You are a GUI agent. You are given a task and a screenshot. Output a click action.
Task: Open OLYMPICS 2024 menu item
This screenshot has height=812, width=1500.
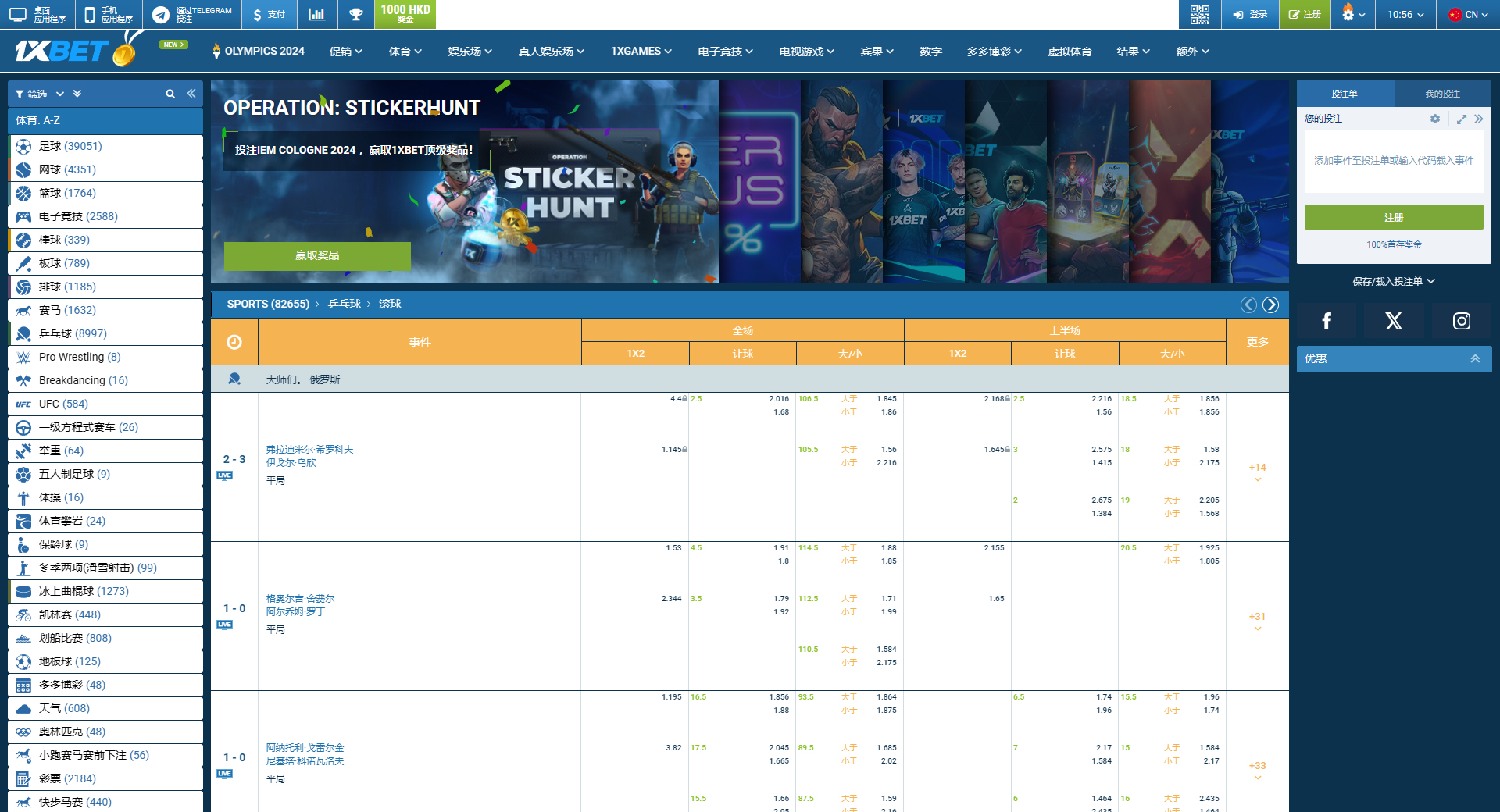[259, 52]
